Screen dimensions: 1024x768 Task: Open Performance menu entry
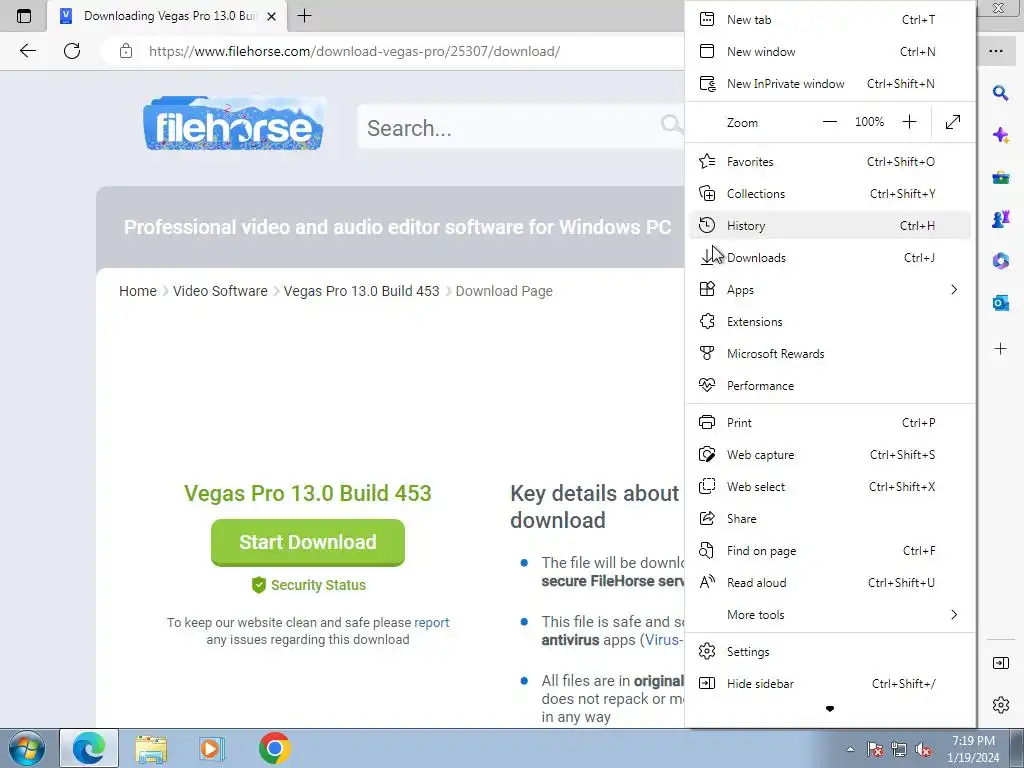[x=829, y=385]
